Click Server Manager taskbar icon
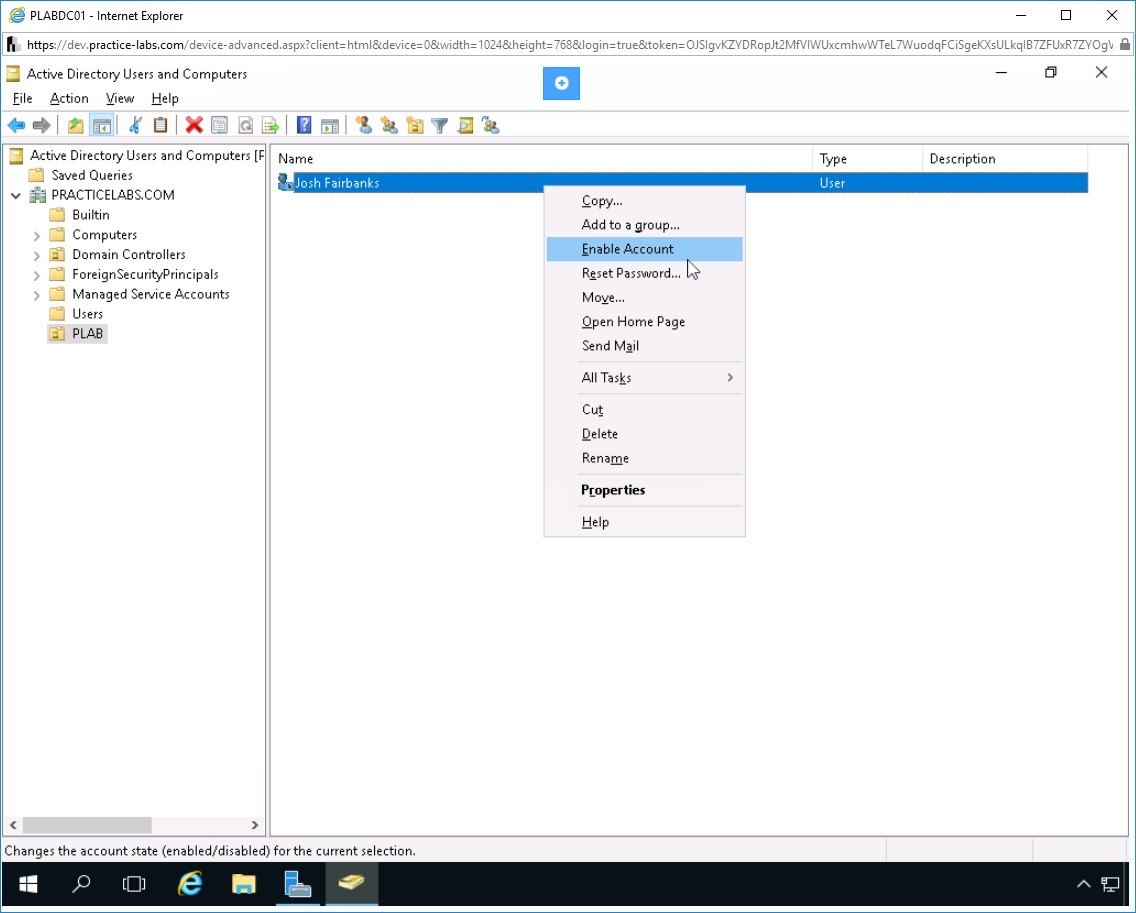The image size is (1136, 913). point(297,883)
